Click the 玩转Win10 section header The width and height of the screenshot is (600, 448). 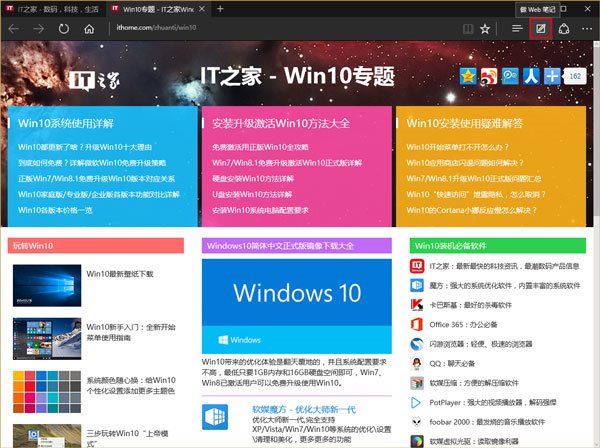pos(96,246)
